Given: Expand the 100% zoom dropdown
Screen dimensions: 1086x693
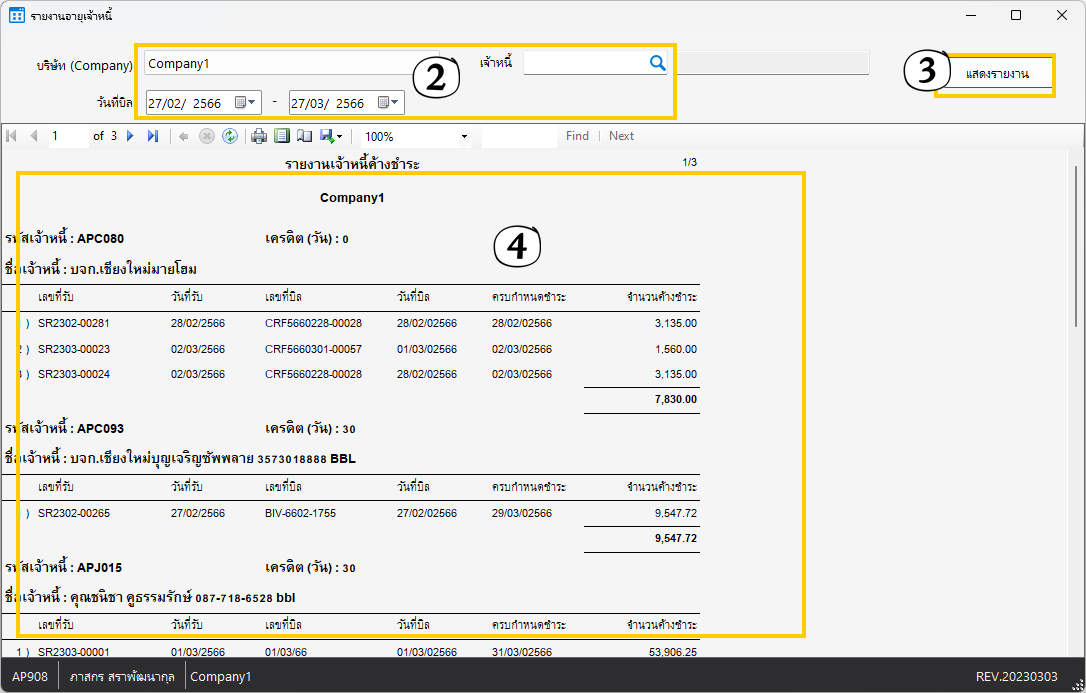Looking at the screenshot, I should [464, 136].
